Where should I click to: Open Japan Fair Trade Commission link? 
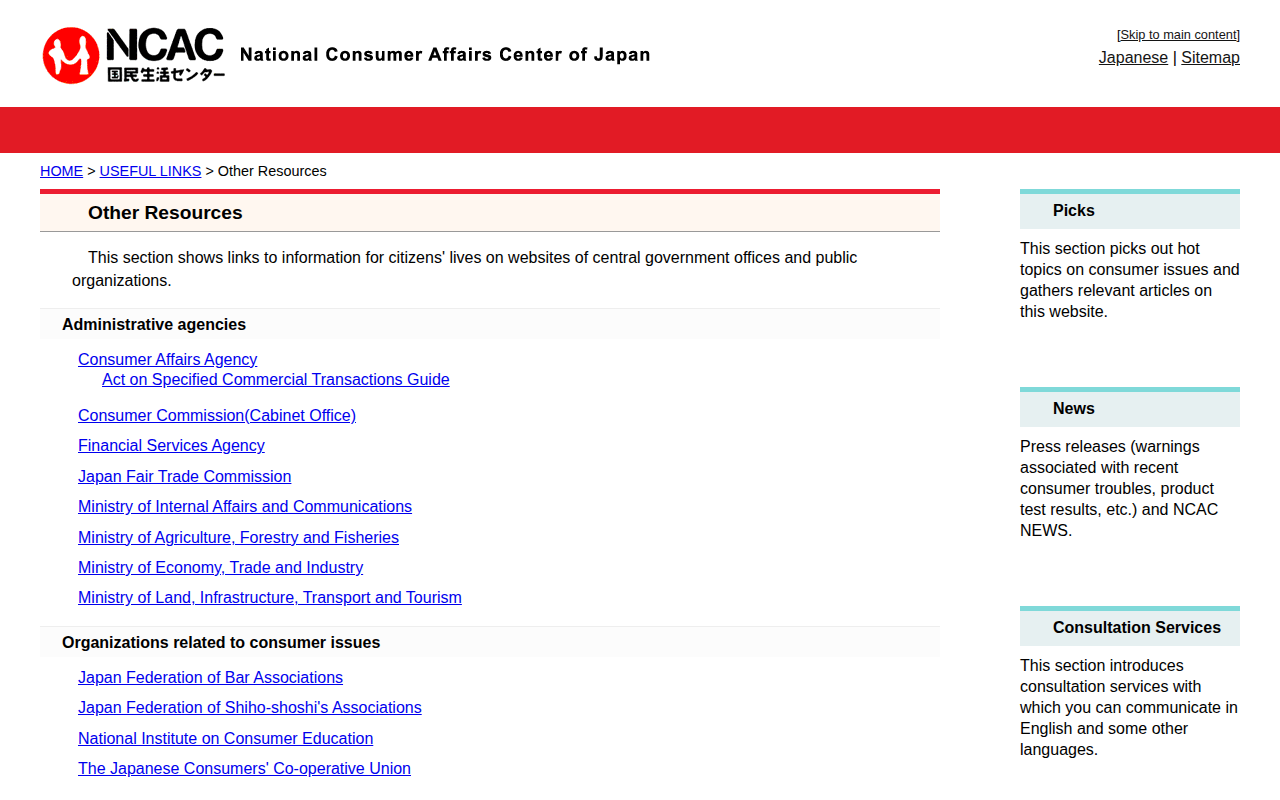185,477
